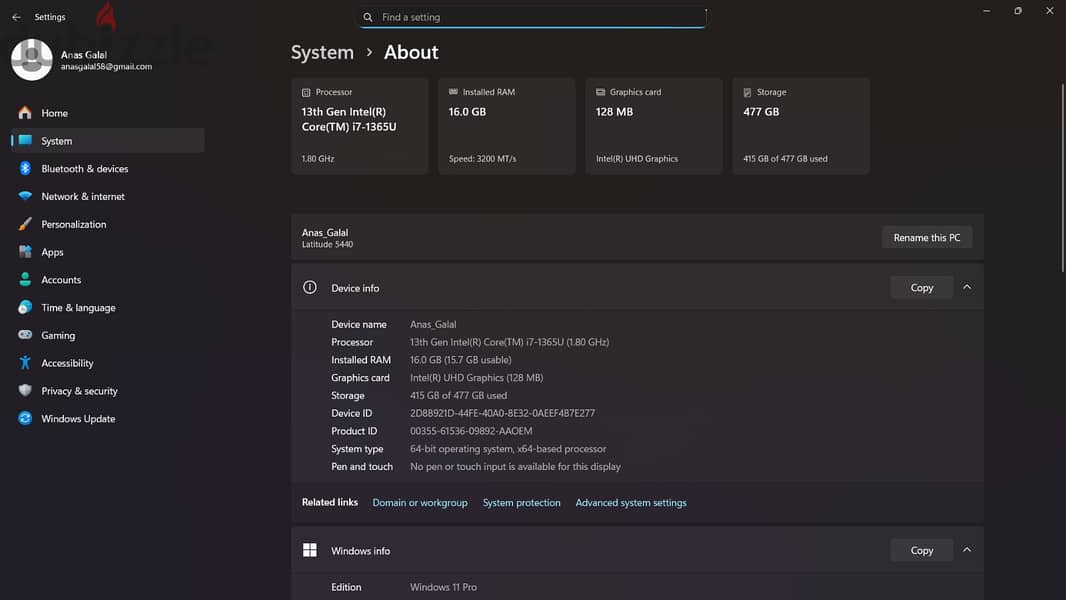
Task: Click System in the breadcrumb
Action: [x=322, y=52]
